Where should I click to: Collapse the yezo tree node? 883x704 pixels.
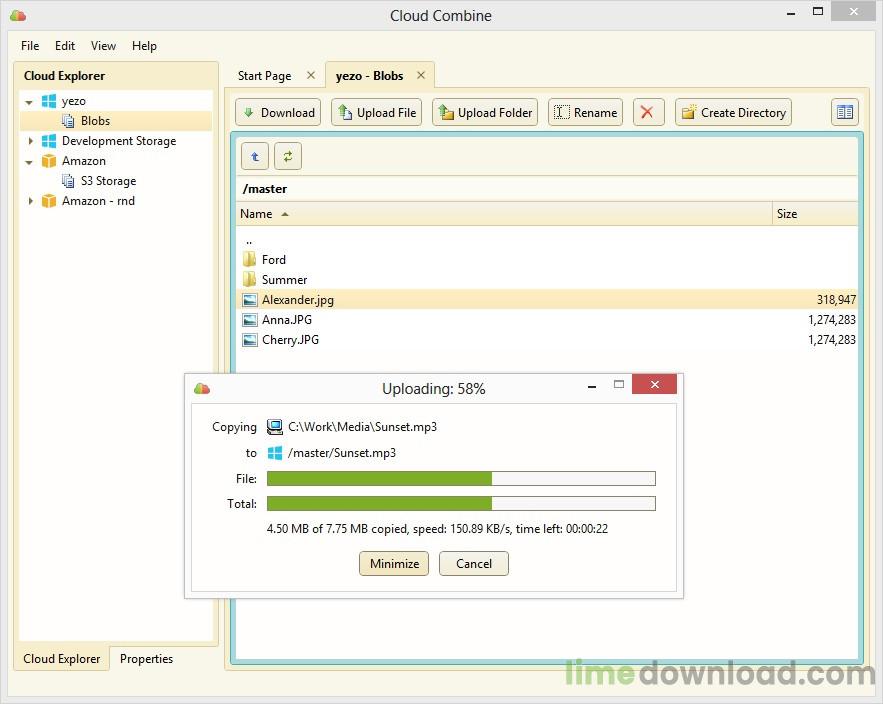29,103
